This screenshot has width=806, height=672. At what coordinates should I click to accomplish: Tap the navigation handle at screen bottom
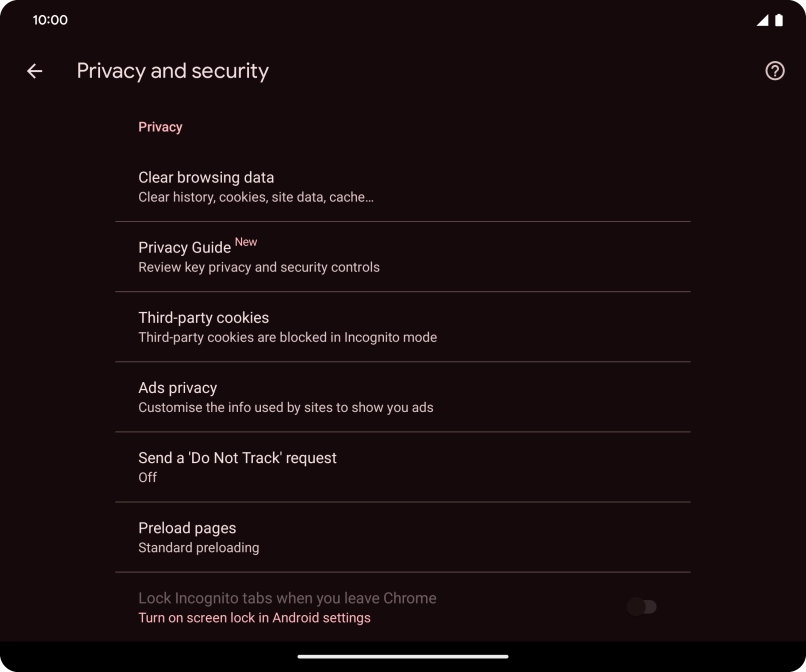tap(403, 658)
